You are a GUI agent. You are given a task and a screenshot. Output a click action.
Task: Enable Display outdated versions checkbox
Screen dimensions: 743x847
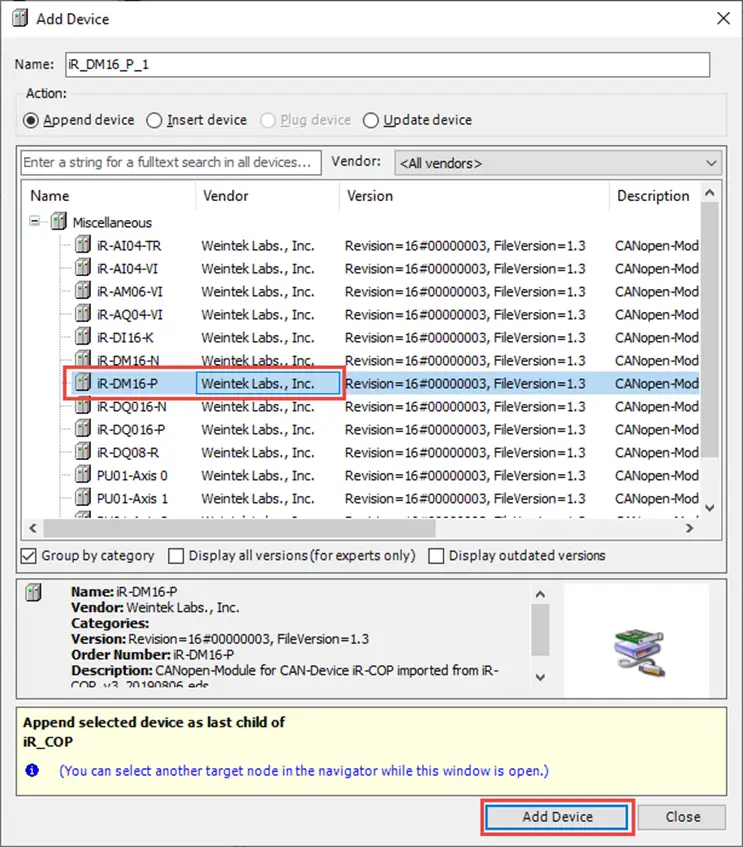click(436, 556)
